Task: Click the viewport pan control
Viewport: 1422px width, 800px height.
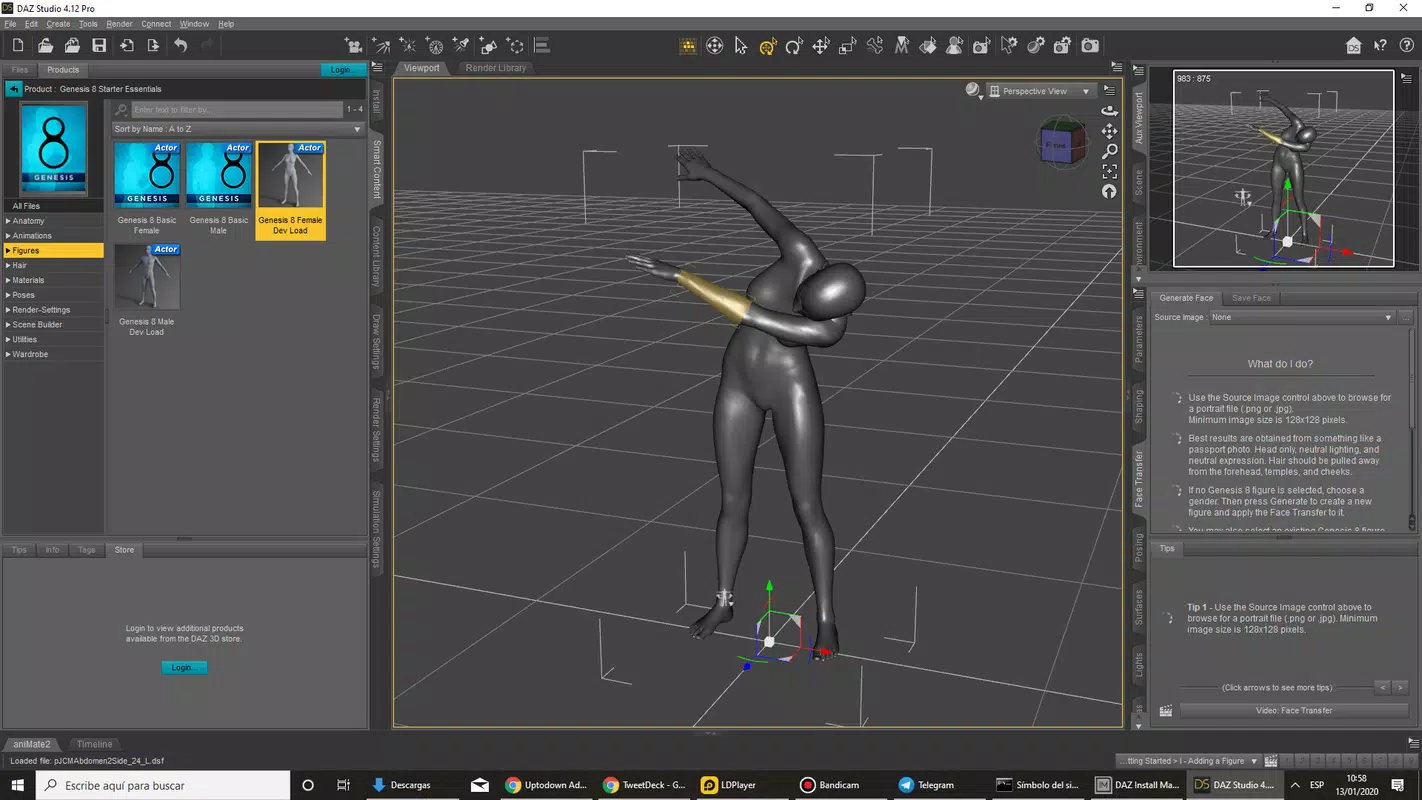Action: pyautogui.click(x=1109, y=131)
